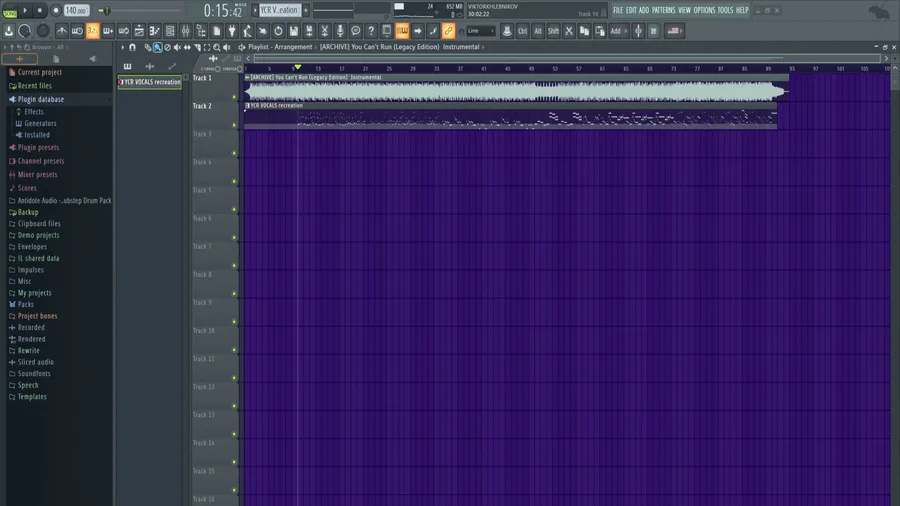Open the FILE menu

pos(618,10)
